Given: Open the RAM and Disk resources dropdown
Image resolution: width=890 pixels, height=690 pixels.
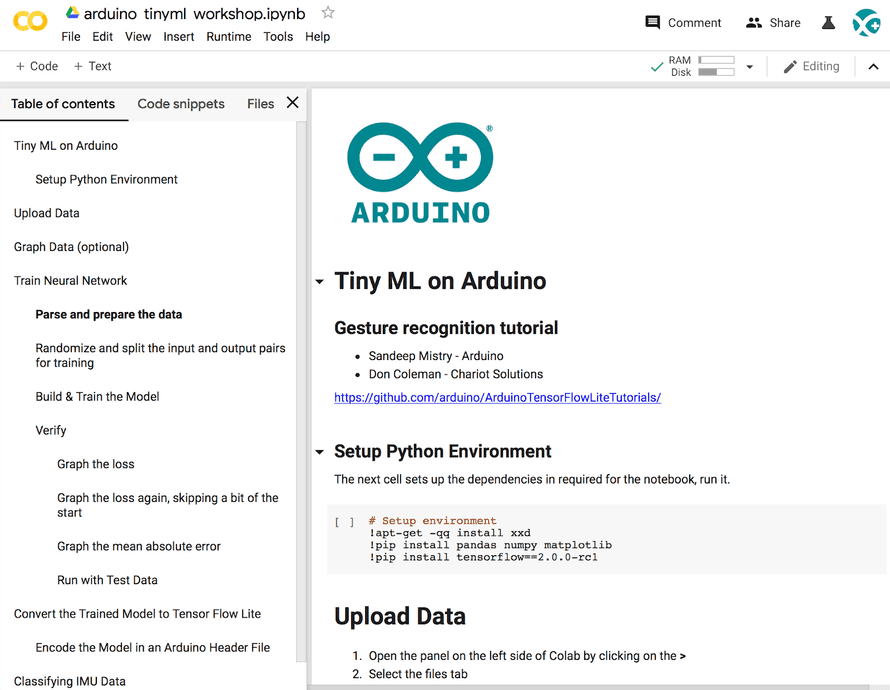Looking at the screenshot, I should (x=748, y=66).
